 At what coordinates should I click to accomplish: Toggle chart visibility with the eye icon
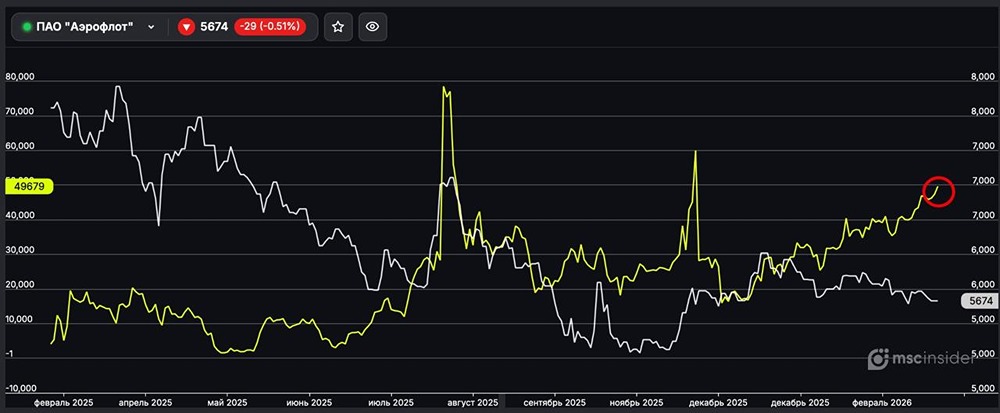tap(372, 27)
